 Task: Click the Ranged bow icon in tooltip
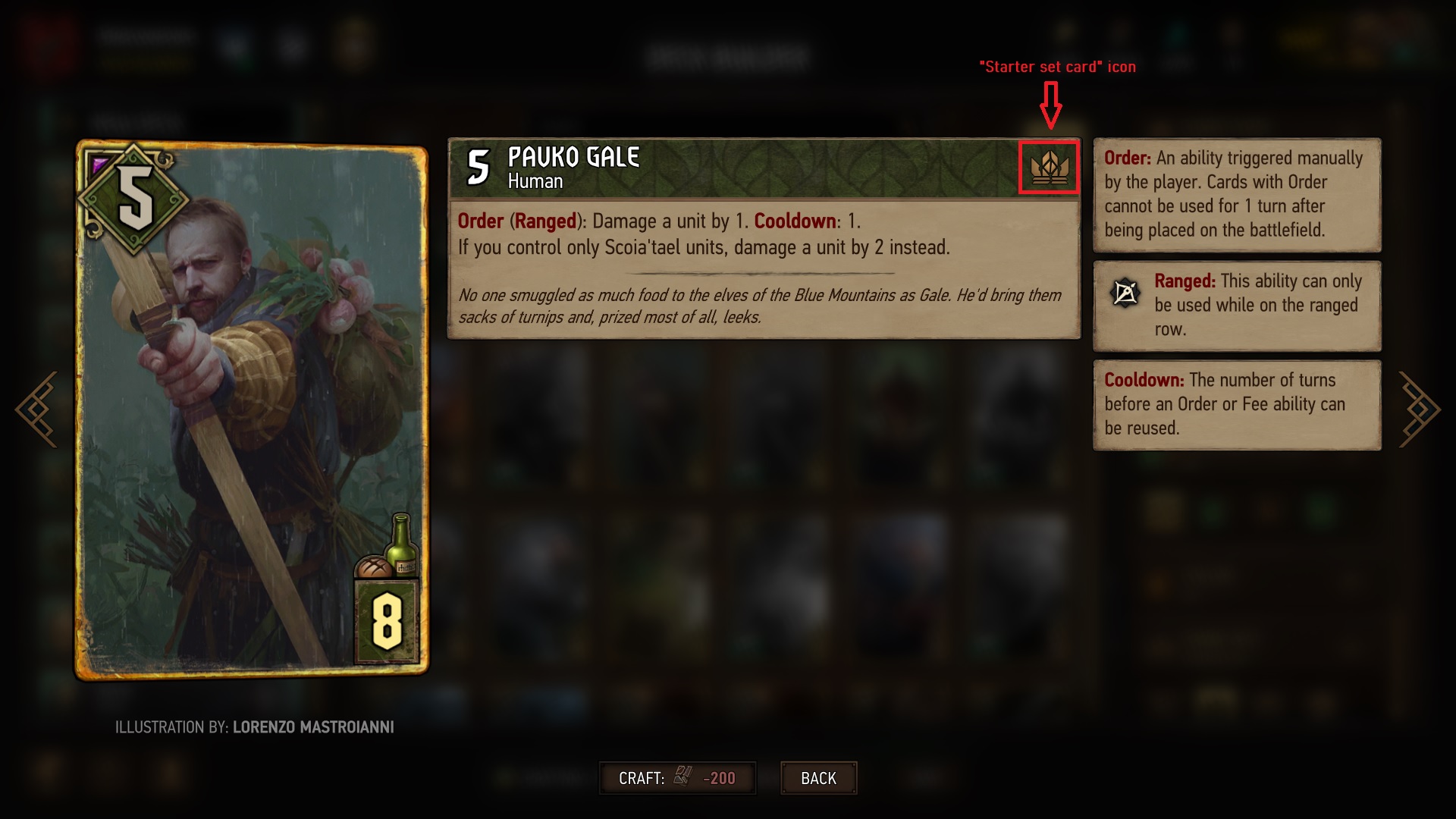[1125, 293]
